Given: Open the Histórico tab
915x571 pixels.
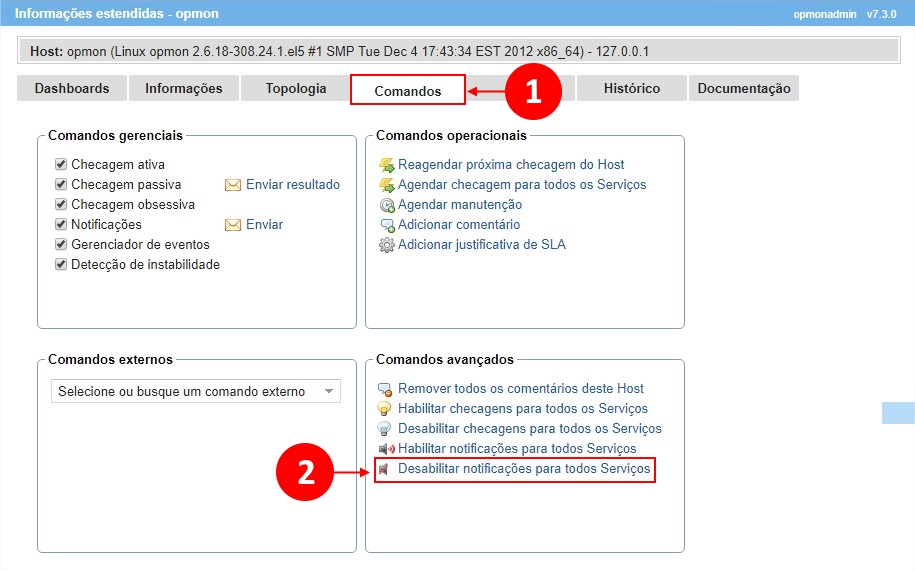Looking at the screenshot, I should point(631,88).
